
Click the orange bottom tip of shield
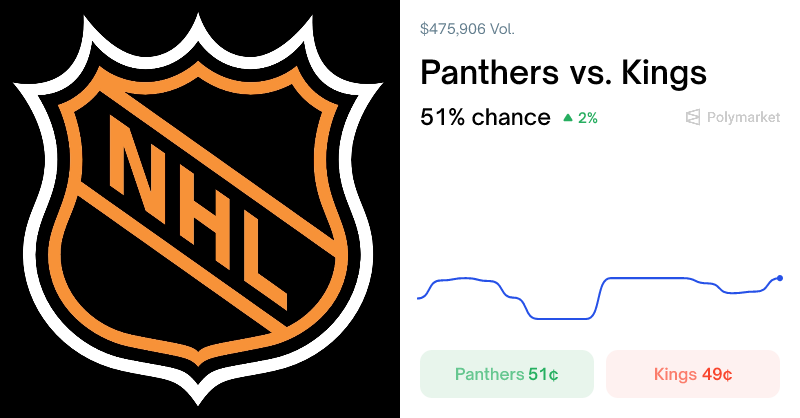200,362
